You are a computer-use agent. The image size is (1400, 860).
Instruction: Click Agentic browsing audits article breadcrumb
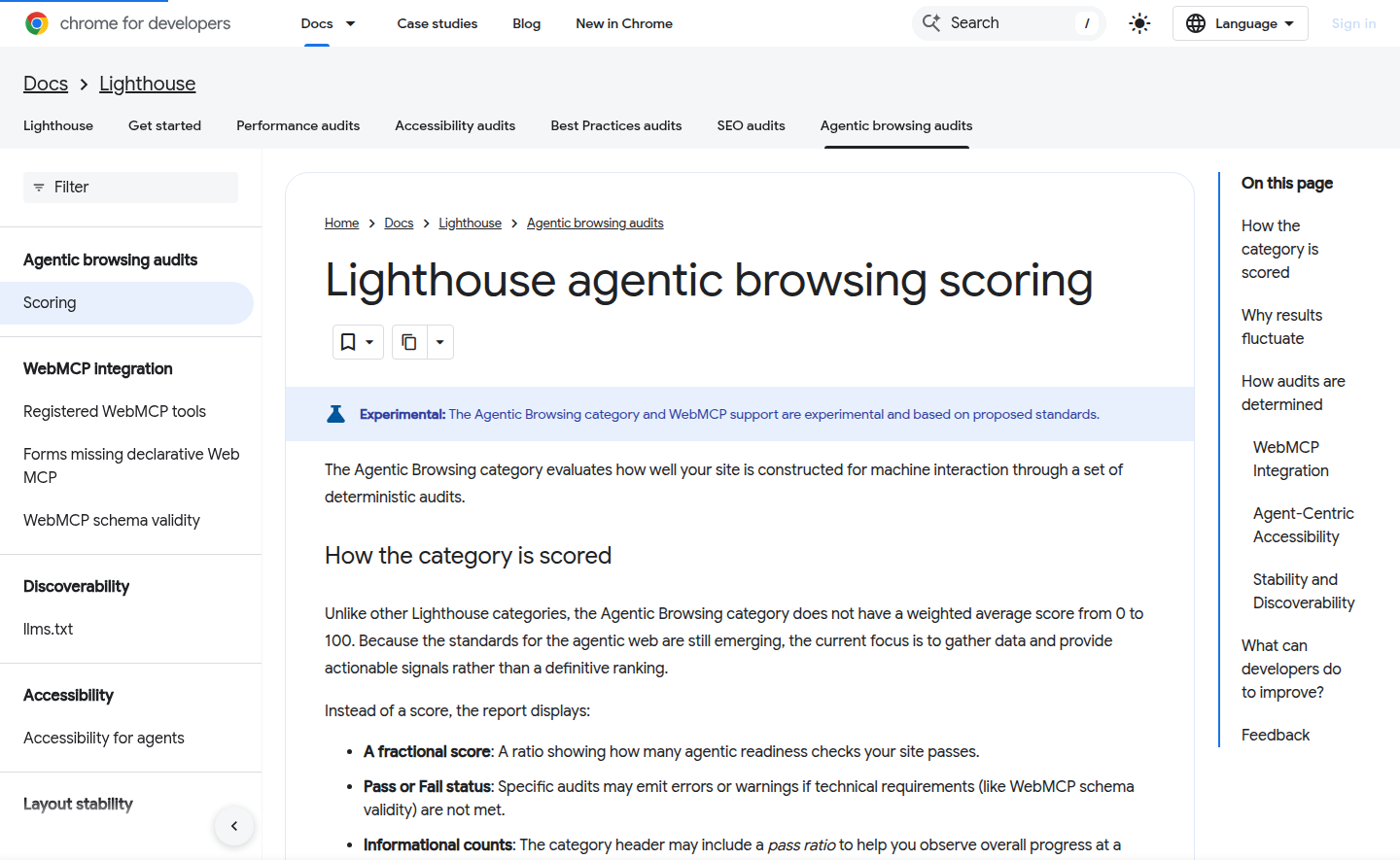pyautogui.click(x=595, y=223)
